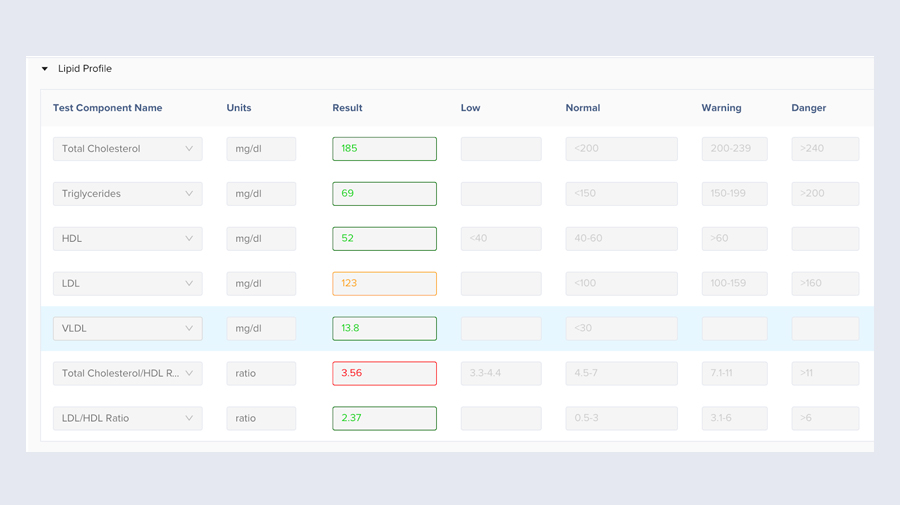Click the Total Cholesterol/HDL Ratio units field
This screenshot has width=900, height=505.
click(x=261, y=373)
